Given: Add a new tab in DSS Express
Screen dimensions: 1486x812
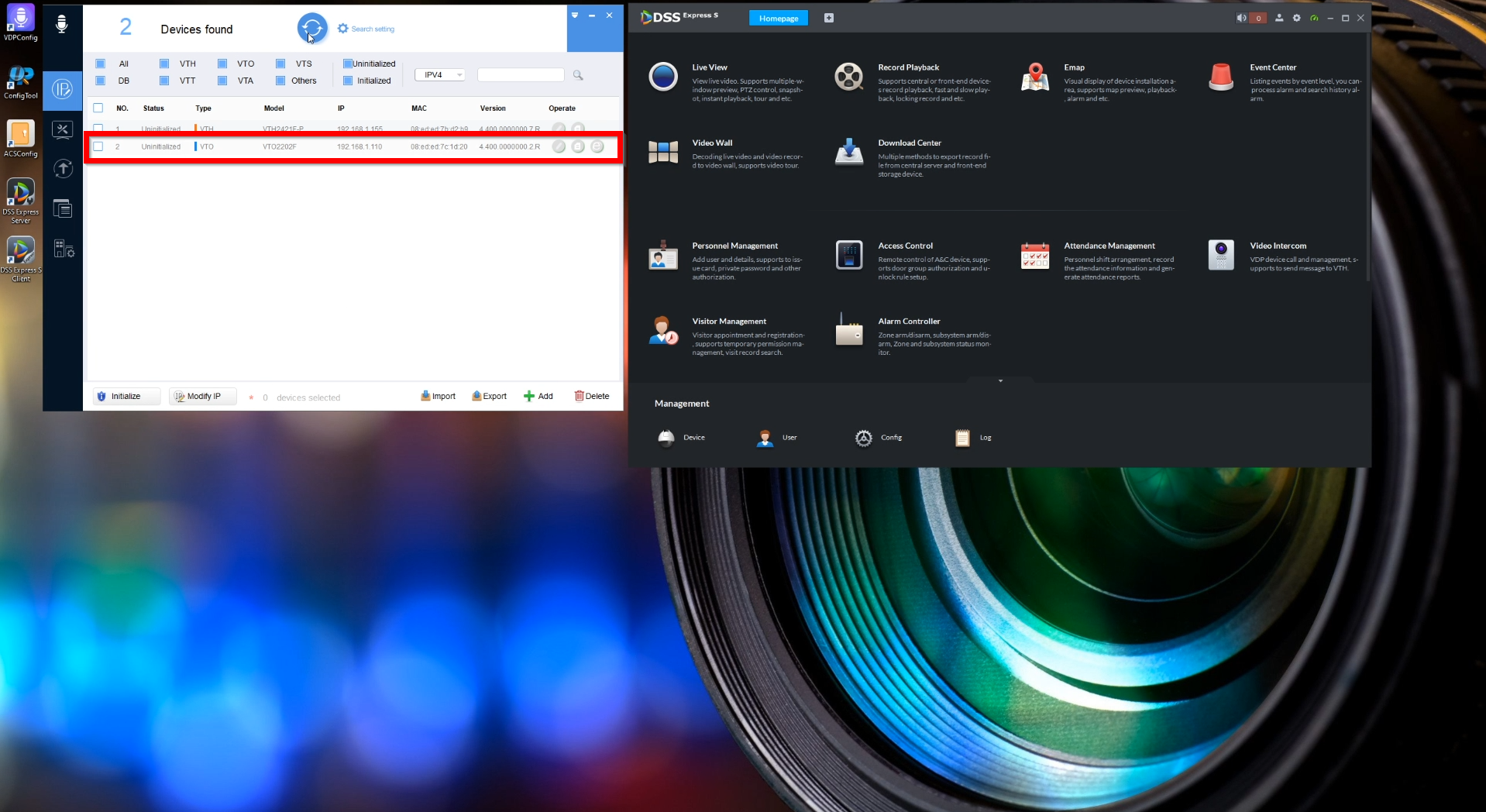Looking at the screenshot, I should [x=829, y=18].
